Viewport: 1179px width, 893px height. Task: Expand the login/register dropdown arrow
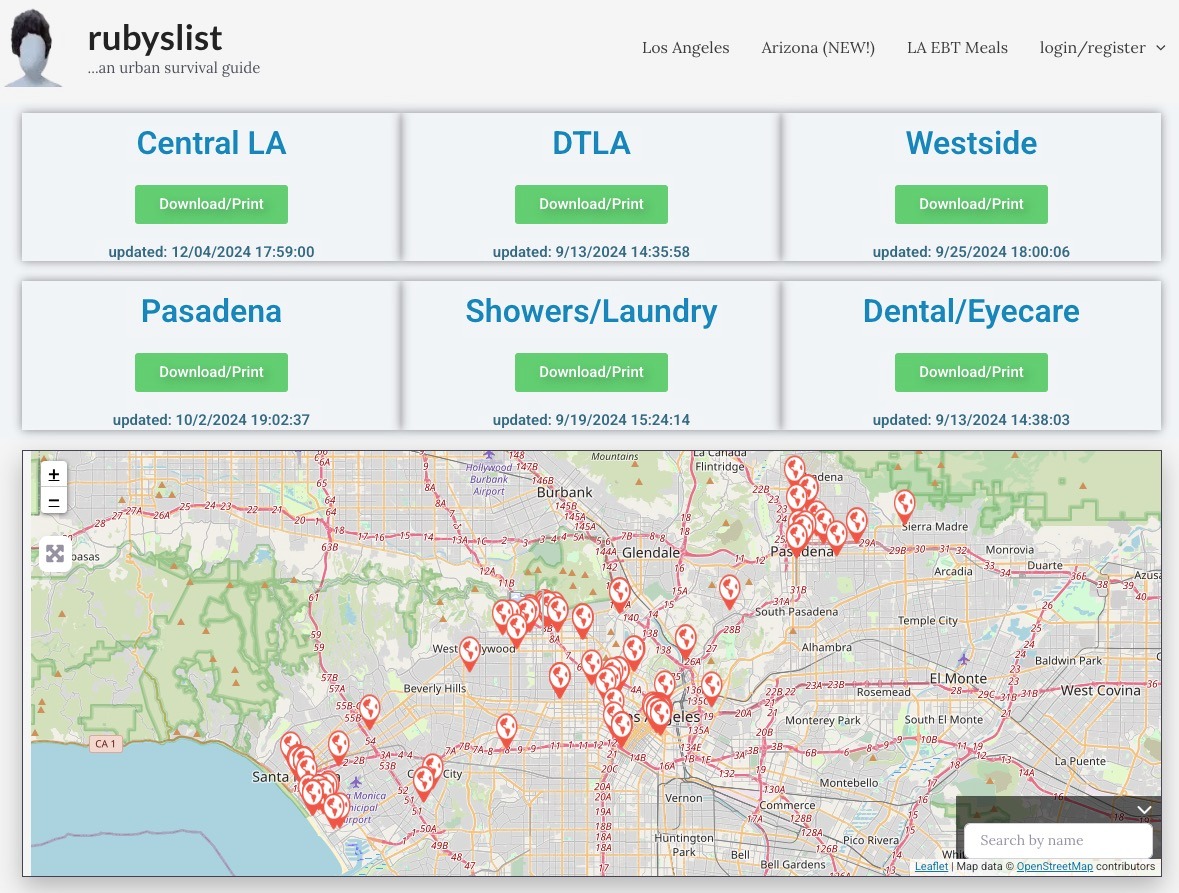[1161, 48]
